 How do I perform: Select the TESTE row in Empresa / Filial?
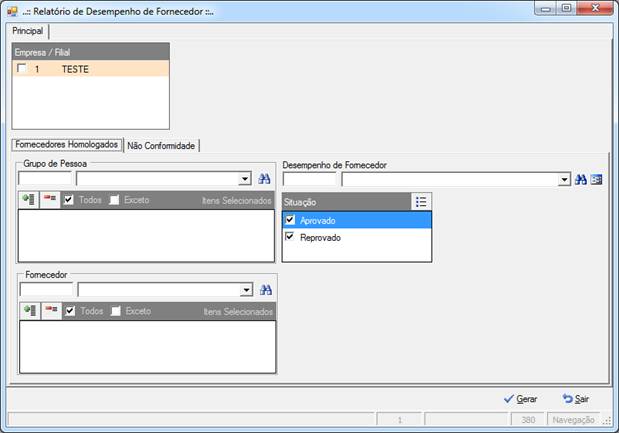point(91,69)
